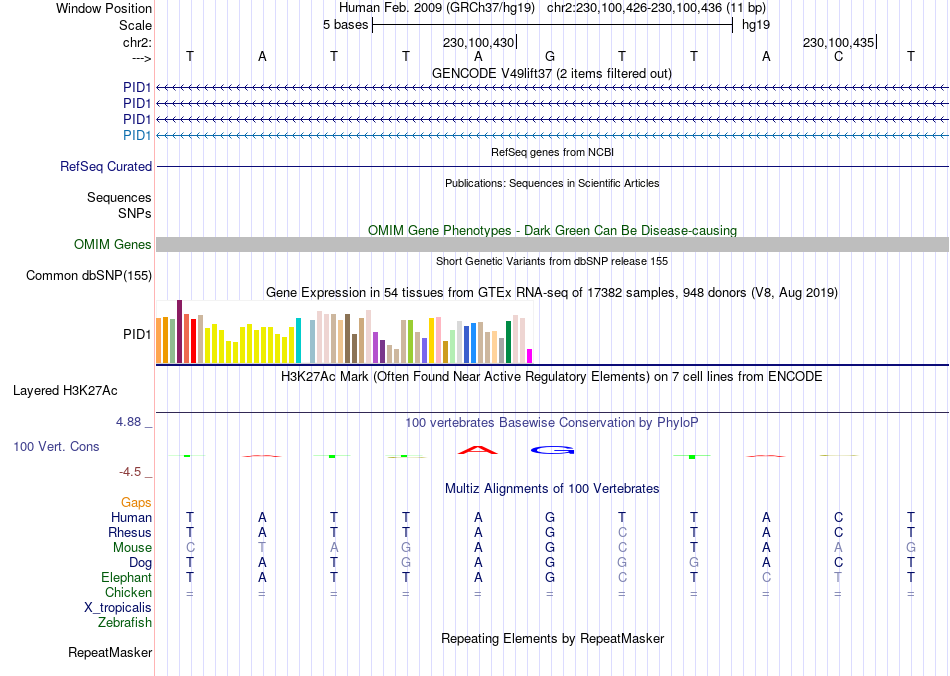Click base C in the top ruler

(x=839, y=56)
